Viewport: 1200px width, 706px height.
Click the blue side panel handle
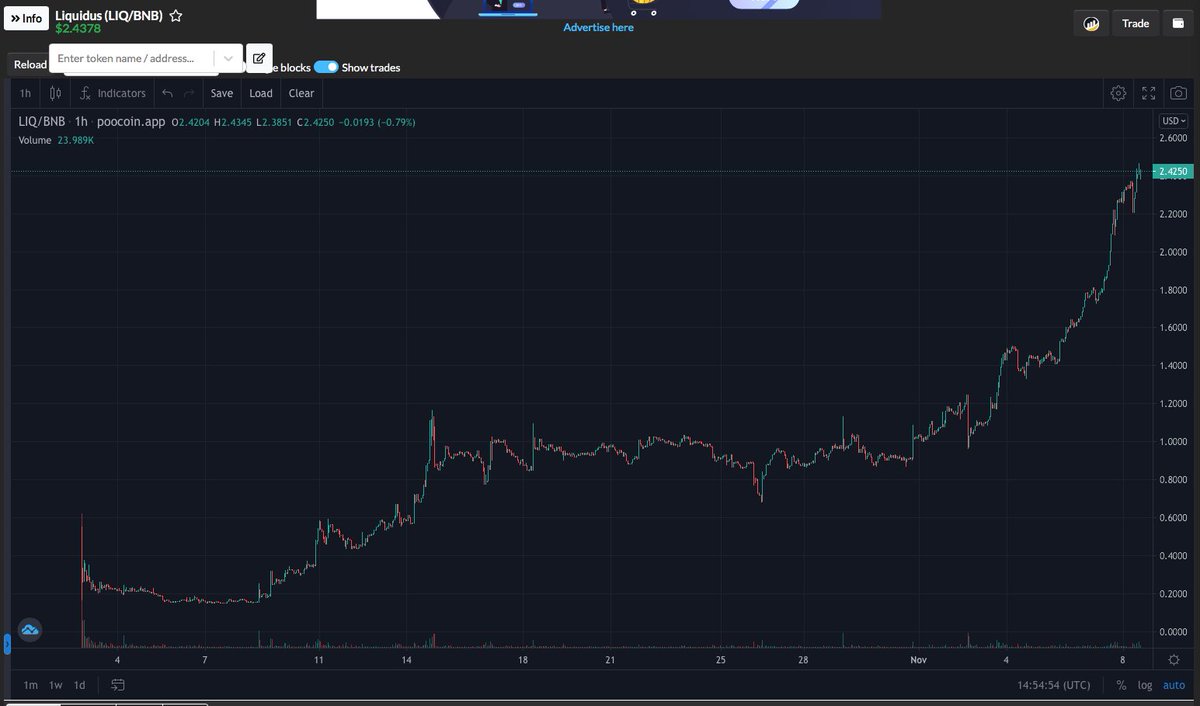(x=7, y=644)
